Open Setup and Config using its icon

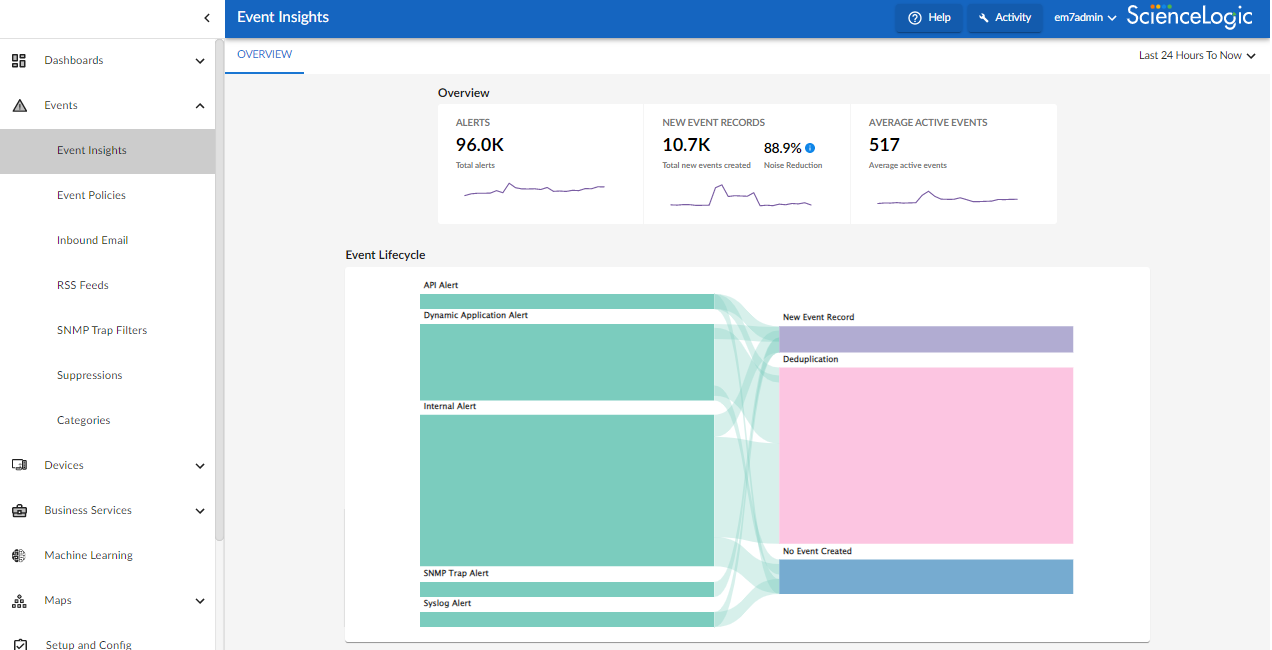[x=18, y=644]
